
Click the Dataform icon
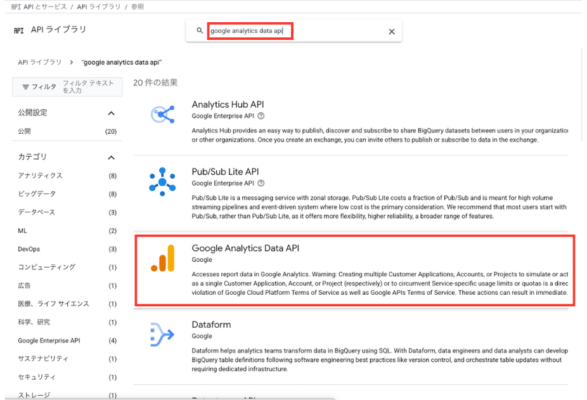[x=162, y=334]
